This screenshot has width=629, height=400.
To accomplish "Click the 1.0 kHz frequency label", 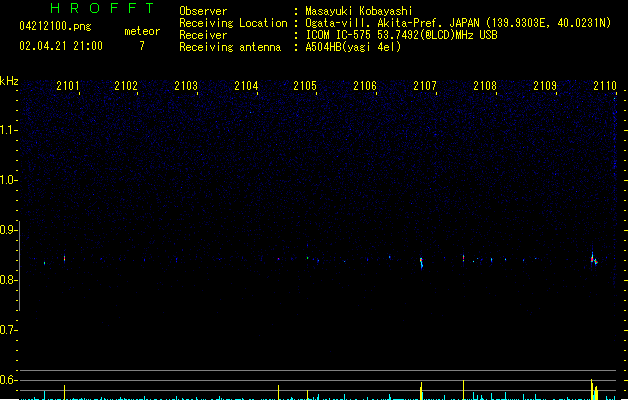I will point(8,180).
